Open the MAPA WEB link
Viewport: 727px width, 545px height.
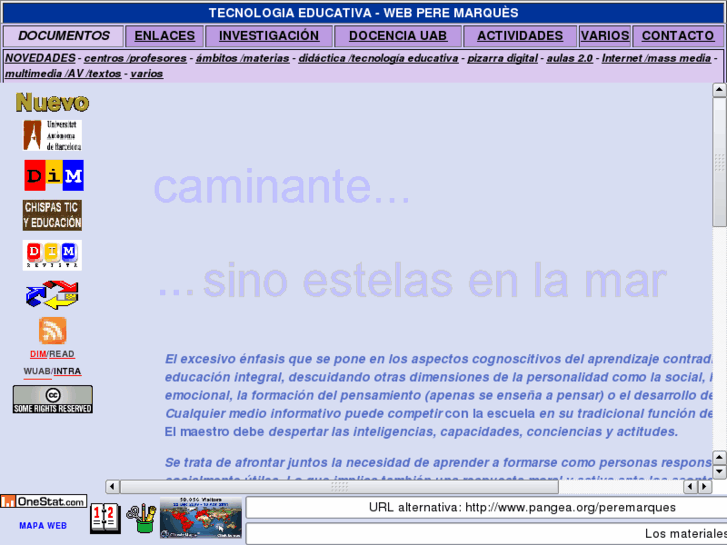point(43,526)
